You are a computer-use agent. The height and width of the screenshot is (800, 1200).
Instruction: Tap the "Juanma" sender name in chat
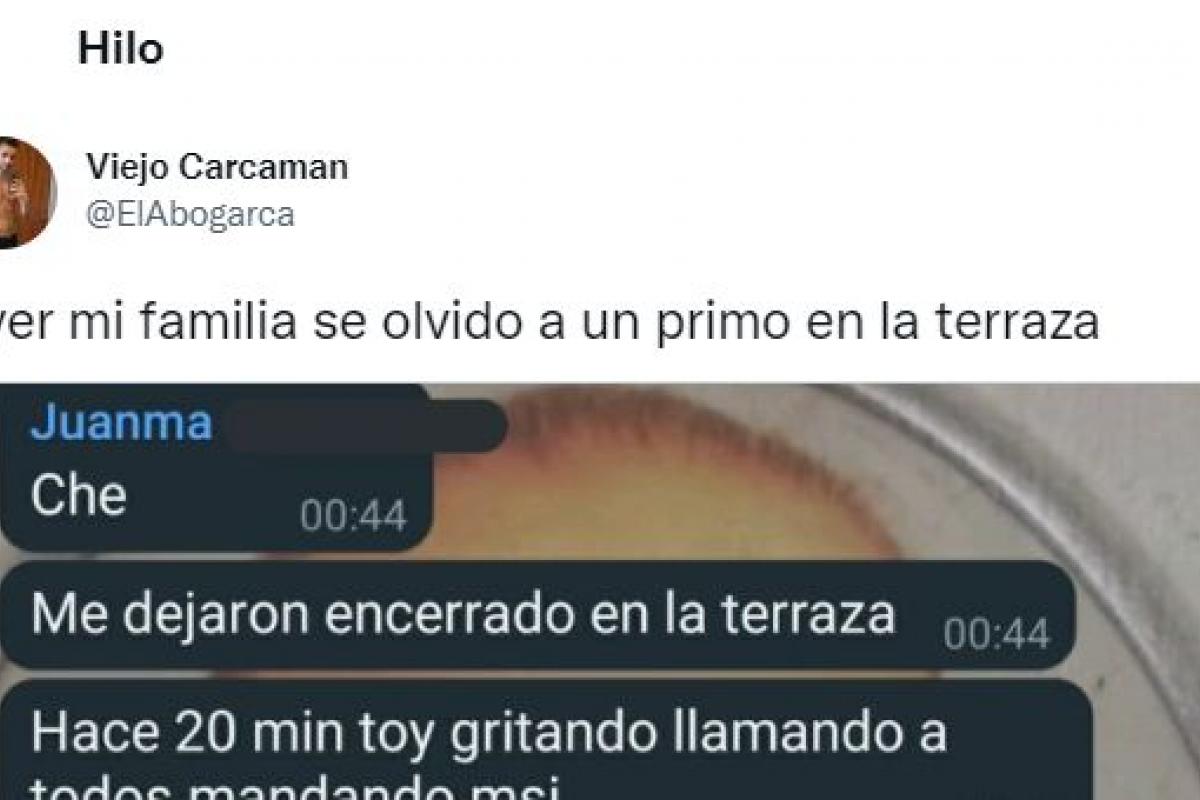(x=121, y=423)
